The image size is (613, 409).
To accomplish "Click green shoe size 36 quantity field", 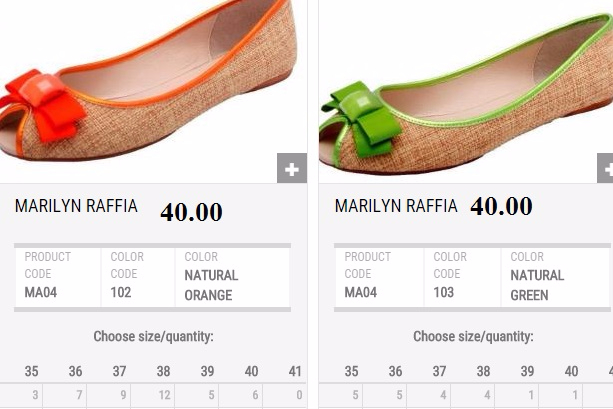I will 385,395.
